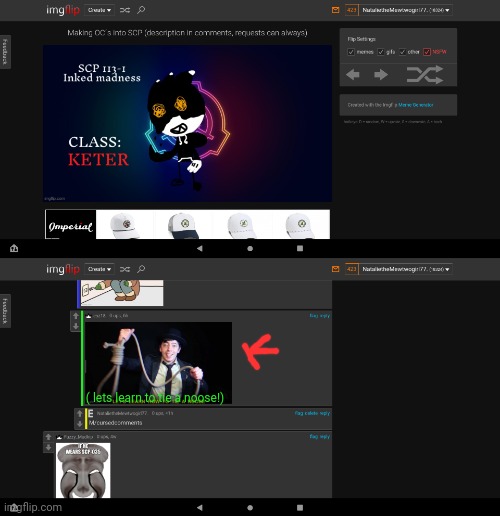Toggle the memes checkbox in Flip Settings
The image size is (500, 516).
(x=351, y=52)
